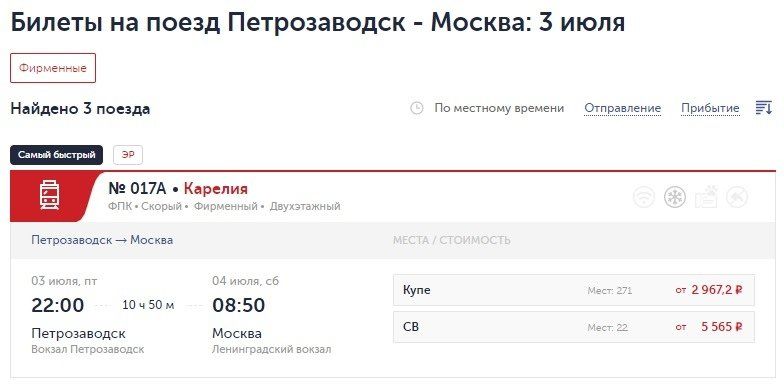Viewport: 784px width, 386px height.
Task: Sort trains by Отправление
Action: 622,108
